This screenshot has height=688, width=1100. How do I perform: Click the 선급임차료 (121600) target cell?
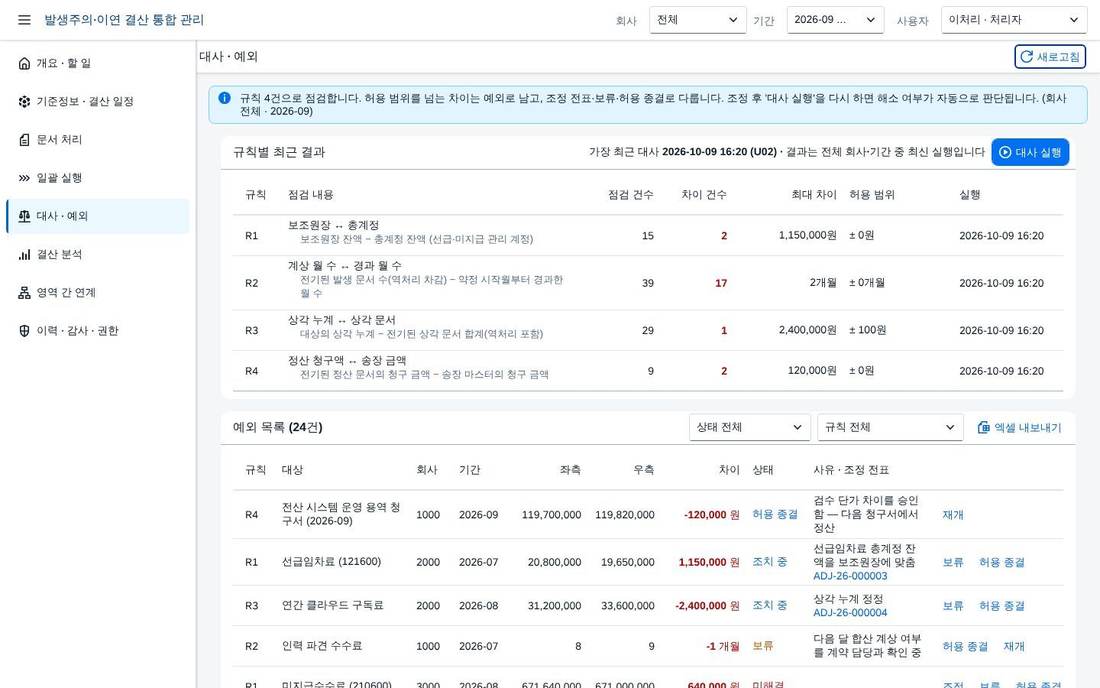(331, 562)
